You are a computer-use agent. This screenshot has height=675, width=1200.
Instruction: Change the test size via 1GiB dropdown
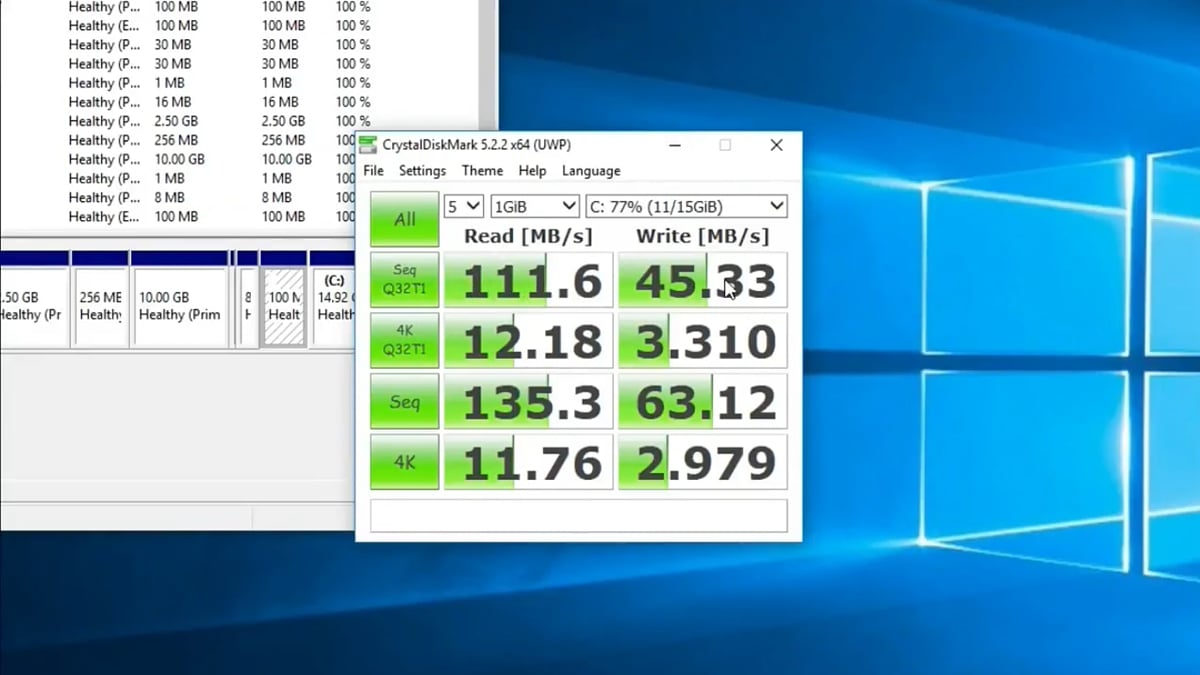click(x=534, y=205)
